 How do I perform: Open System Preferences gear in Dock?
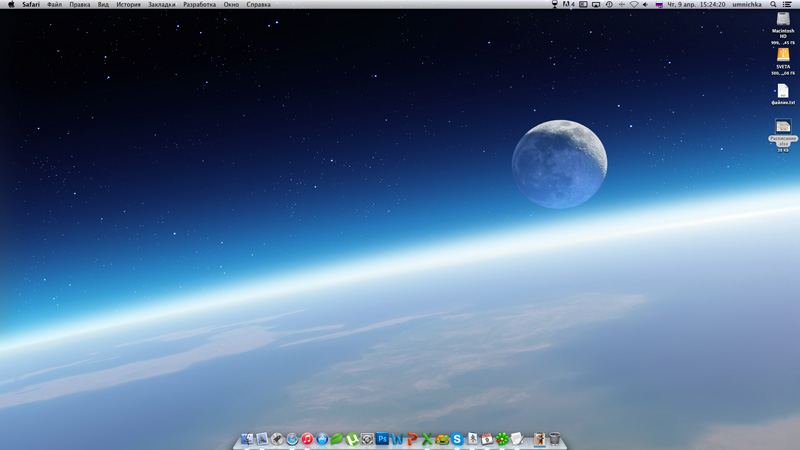point(367,439)
